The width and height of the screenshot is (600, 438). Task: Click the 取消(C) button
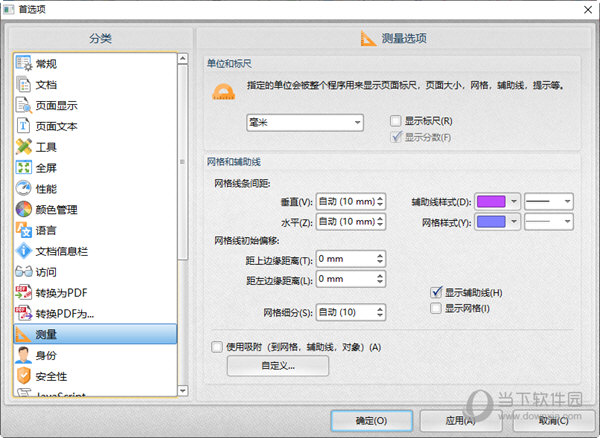[553, 420]
